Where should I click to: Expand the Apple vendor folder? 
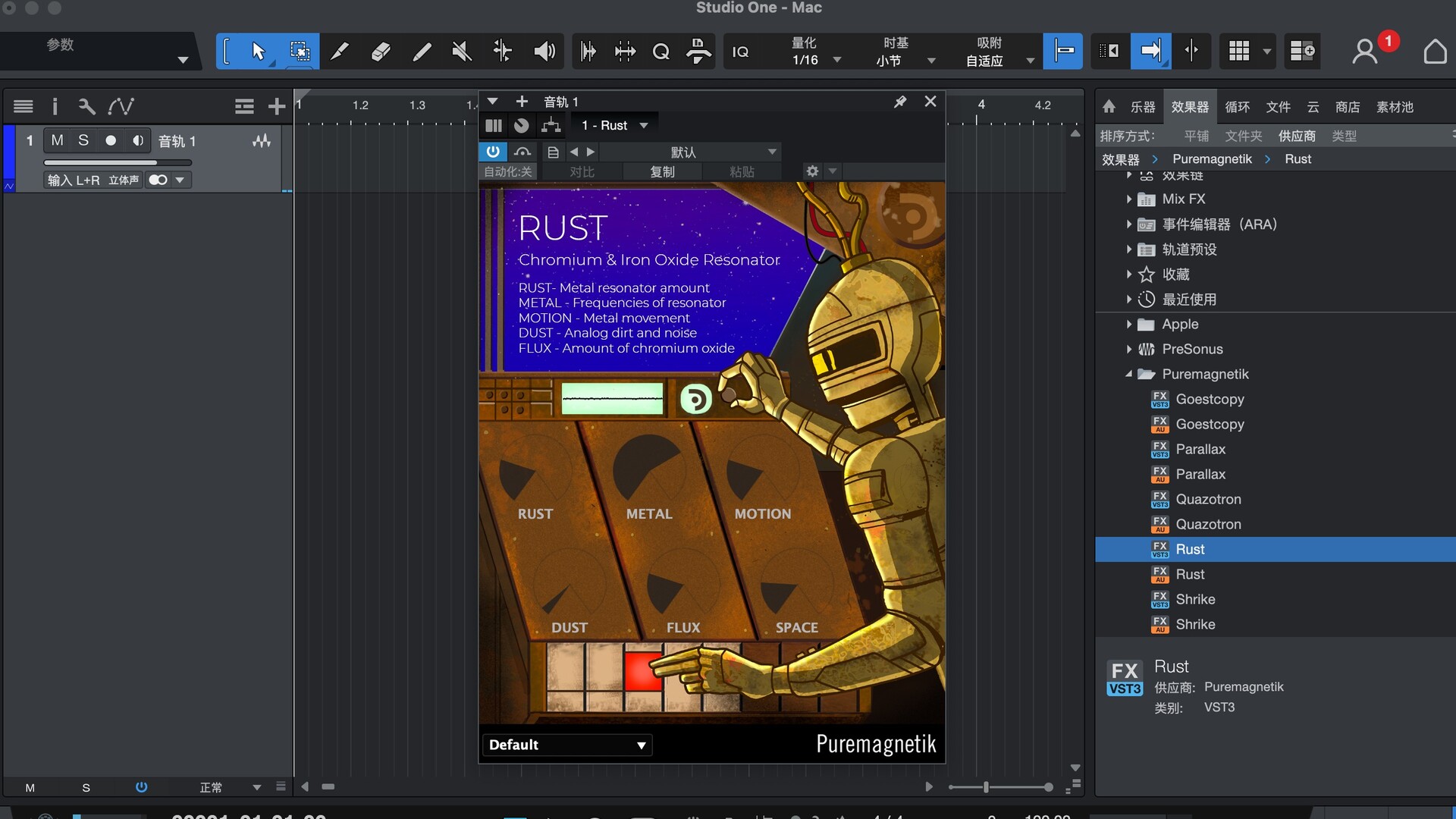[x=1129, y=325]
